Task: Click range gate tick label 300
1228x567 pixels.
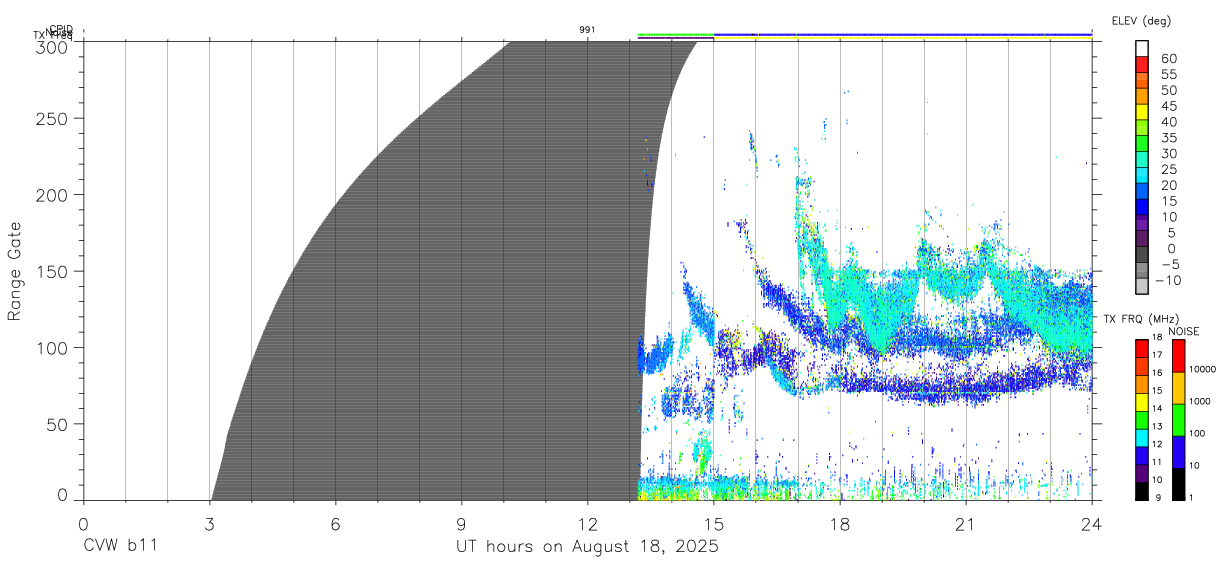Action: pyautogui.click(x=50, y=46)
